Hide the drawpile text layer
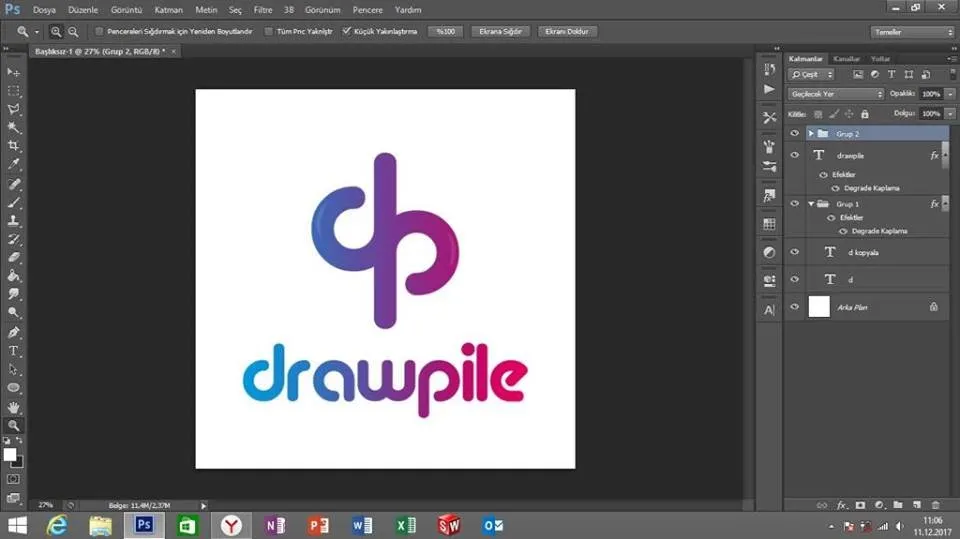Screen dimensions: 960x539 pyautogui.click(x=794, y=155)
